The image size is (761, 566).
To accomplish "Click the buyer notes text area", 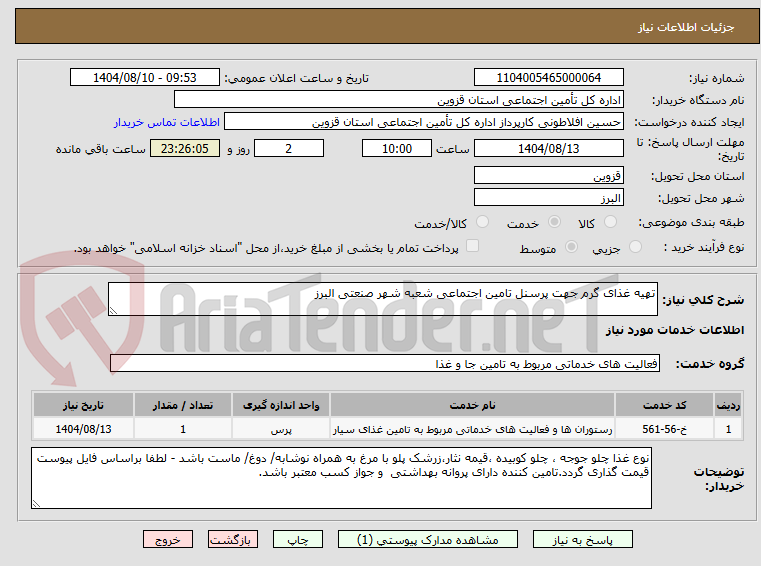I will (x=341, y=478).
